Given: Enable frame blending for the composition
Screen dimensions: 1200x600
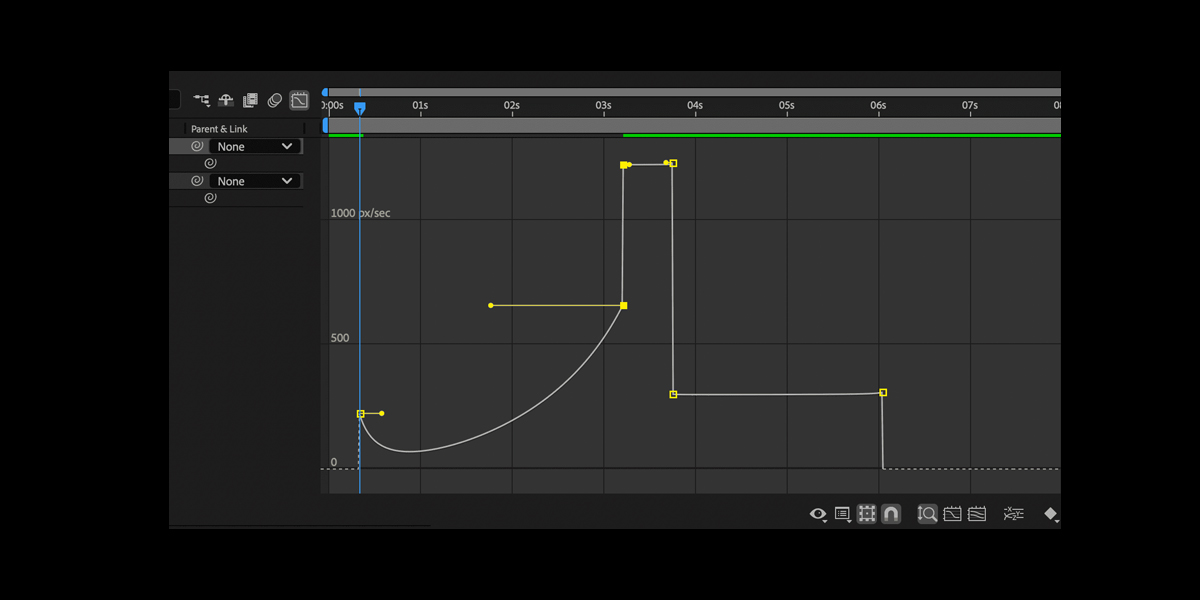Looking at the screenshot, I should coord(251,99).
